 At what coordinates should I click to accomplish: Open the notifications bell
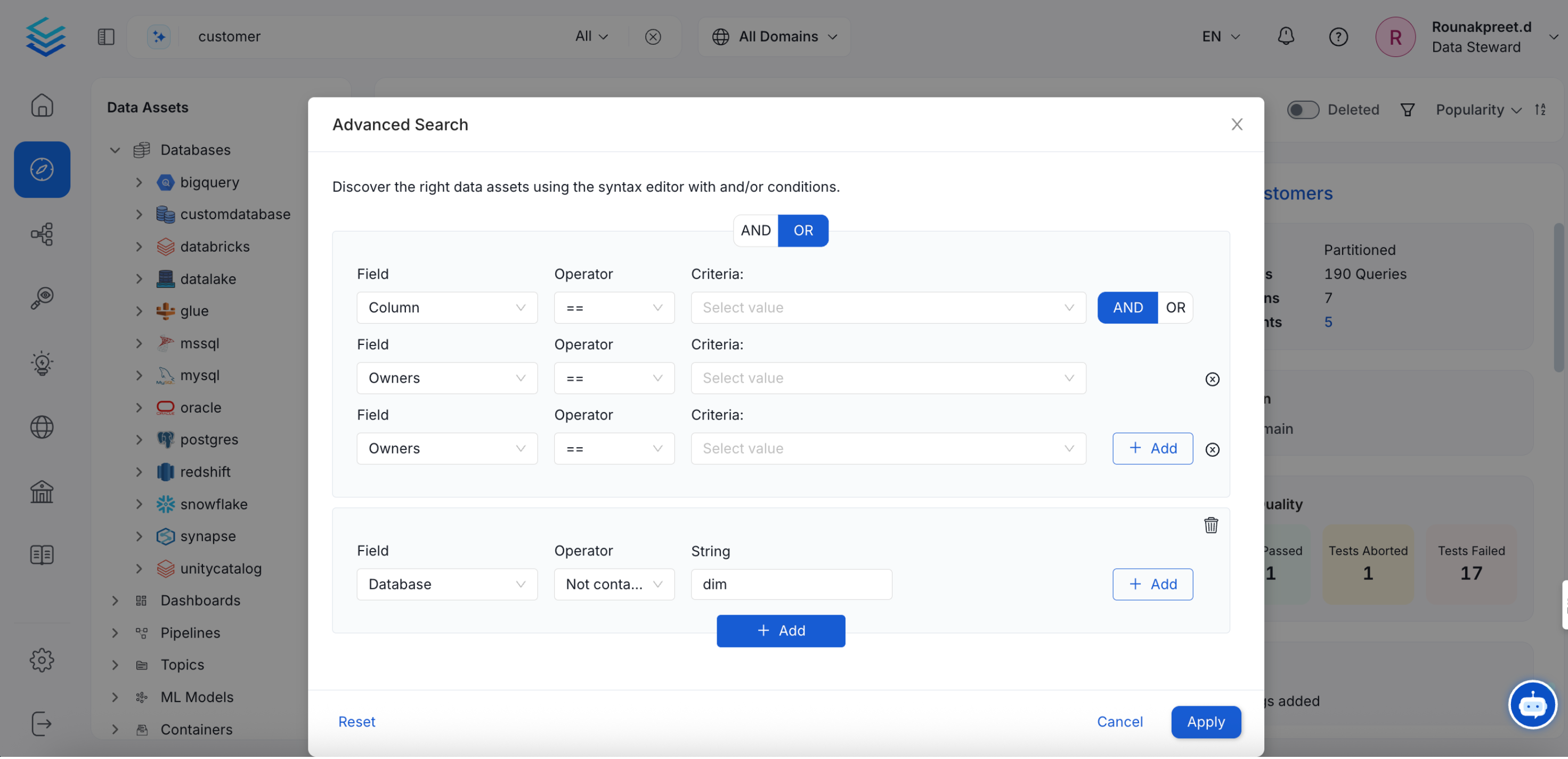[x=1286, y=36]
